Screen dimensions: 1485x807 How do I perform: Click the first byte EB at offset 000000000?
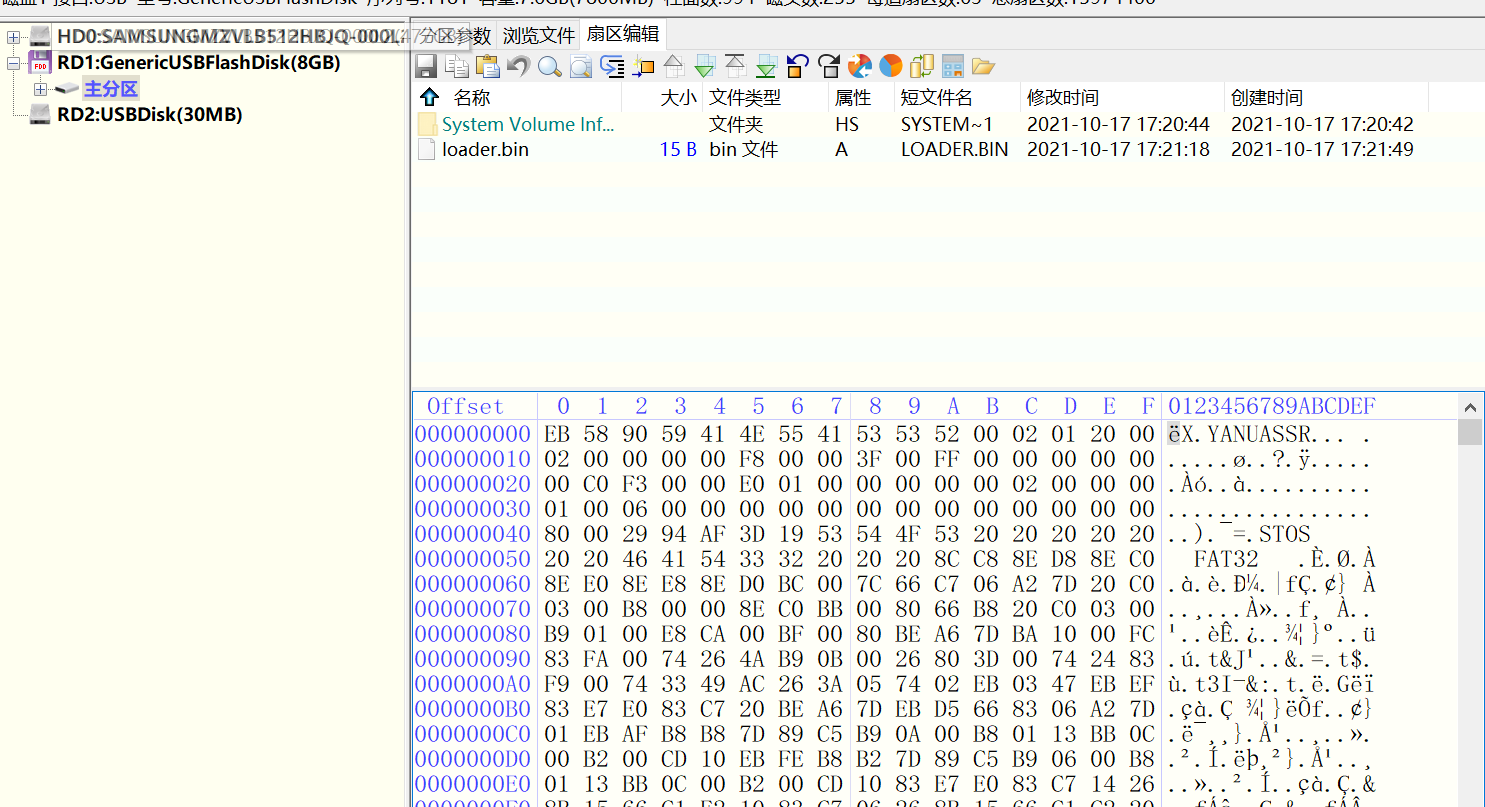(557, 434)
